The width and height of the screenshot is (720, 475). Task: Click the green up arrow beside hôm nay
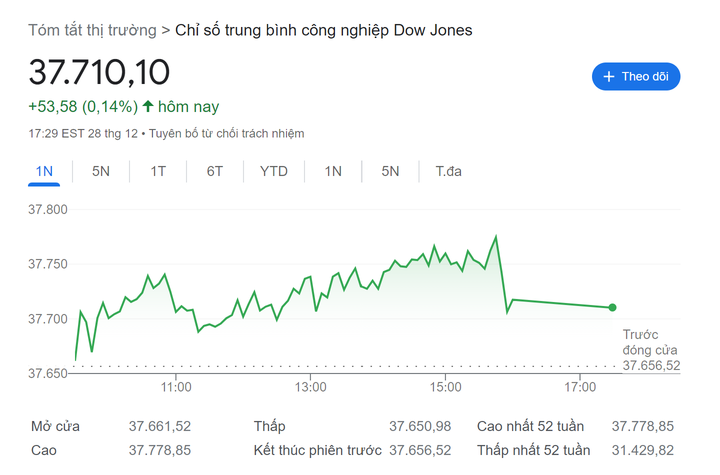(x=148, y=106)
